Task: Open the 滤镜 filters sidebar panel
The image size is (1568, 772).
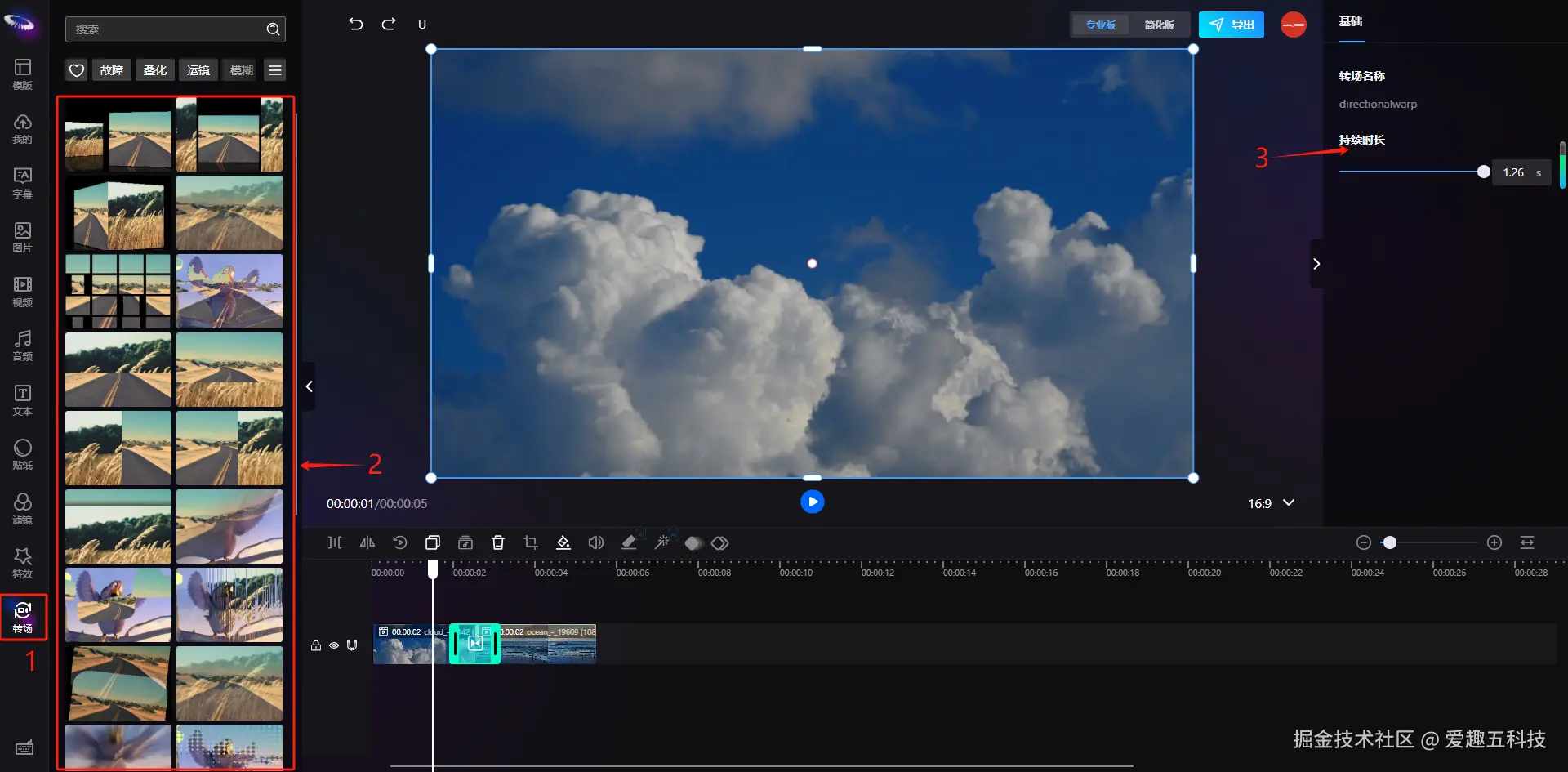Action: click(23, 509)
